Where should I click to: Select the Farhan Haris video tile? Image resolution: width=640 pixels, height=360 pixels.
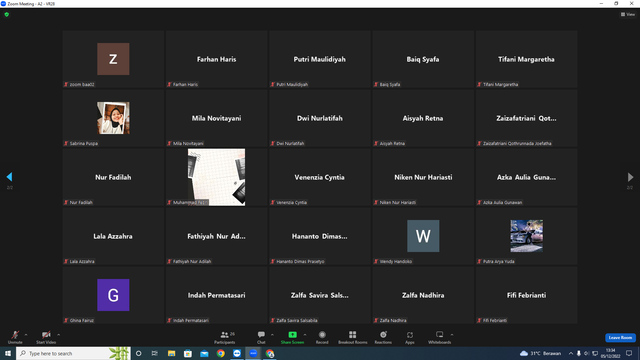(x=216, y=59)
